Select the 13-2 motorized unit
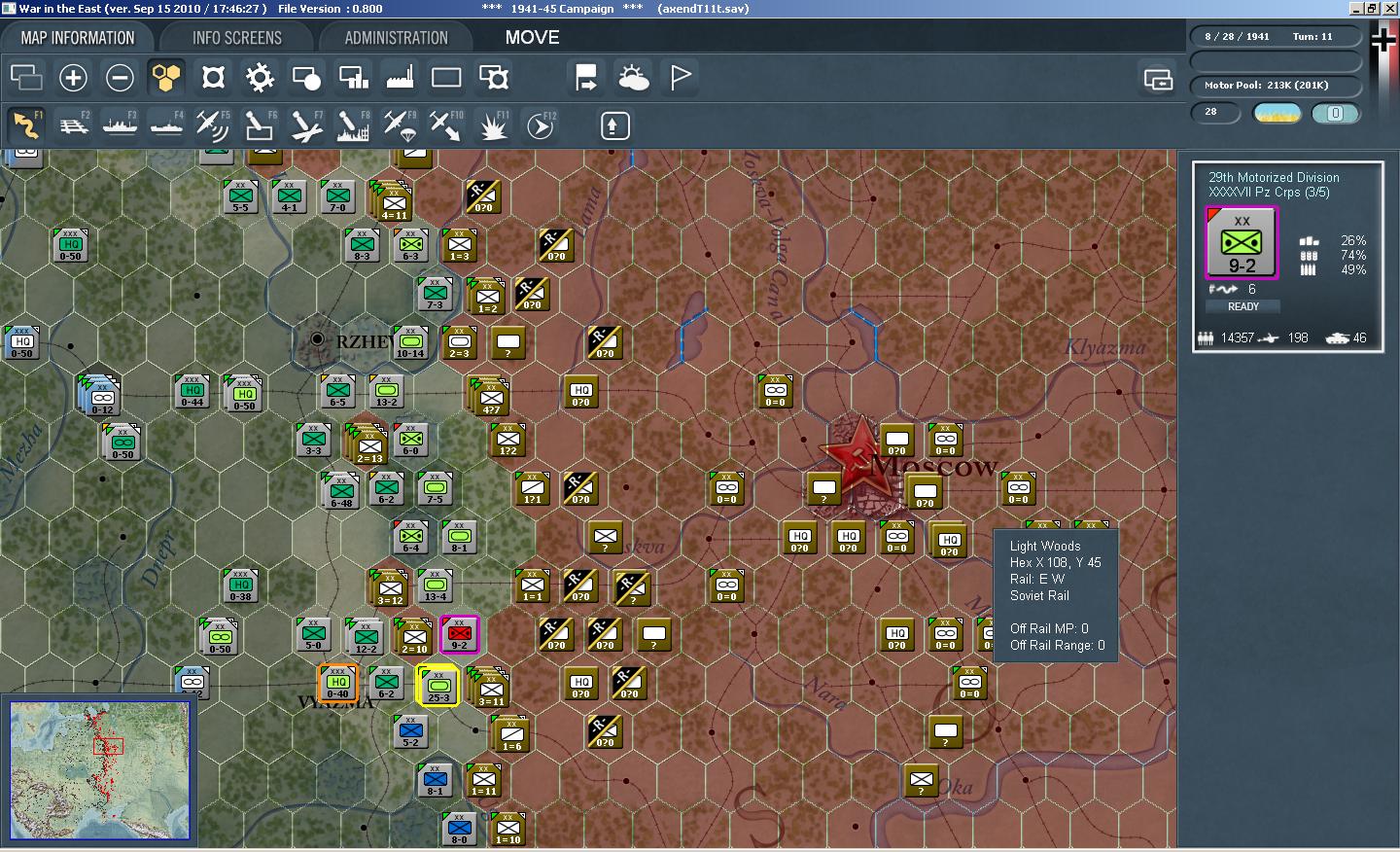 pyautogui.click(x=386, y=391)
